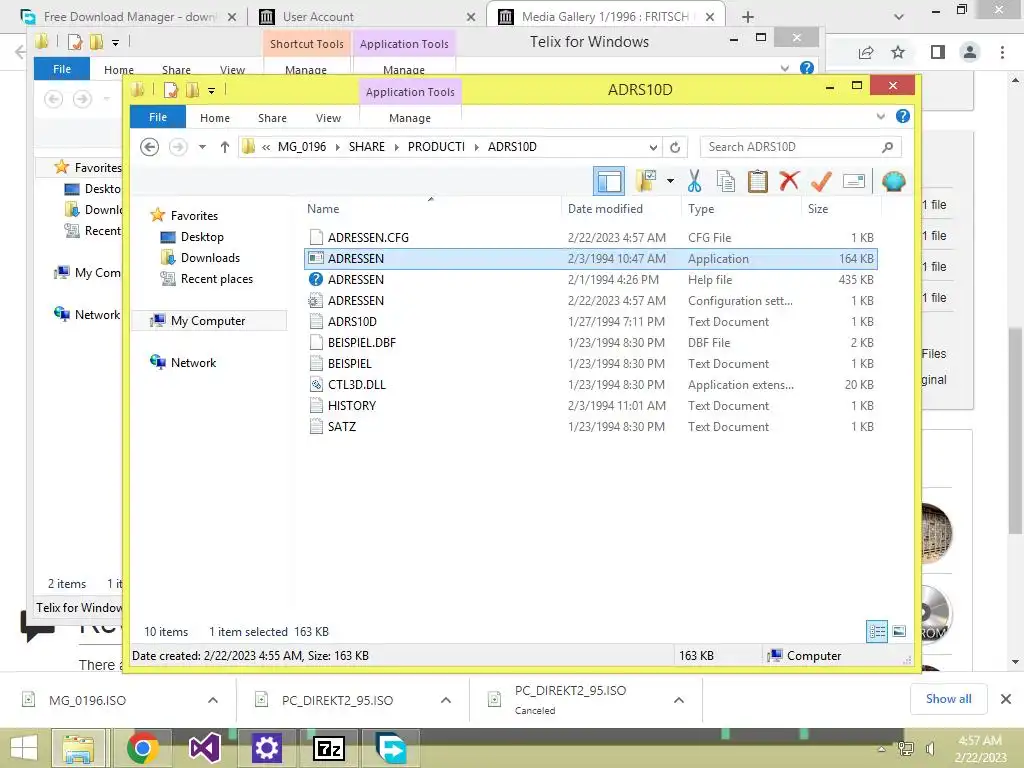The height and width of the screenshot is (768, 1024).
Task: Open the recent locations dropdown arrow
Action: [202, 147]
